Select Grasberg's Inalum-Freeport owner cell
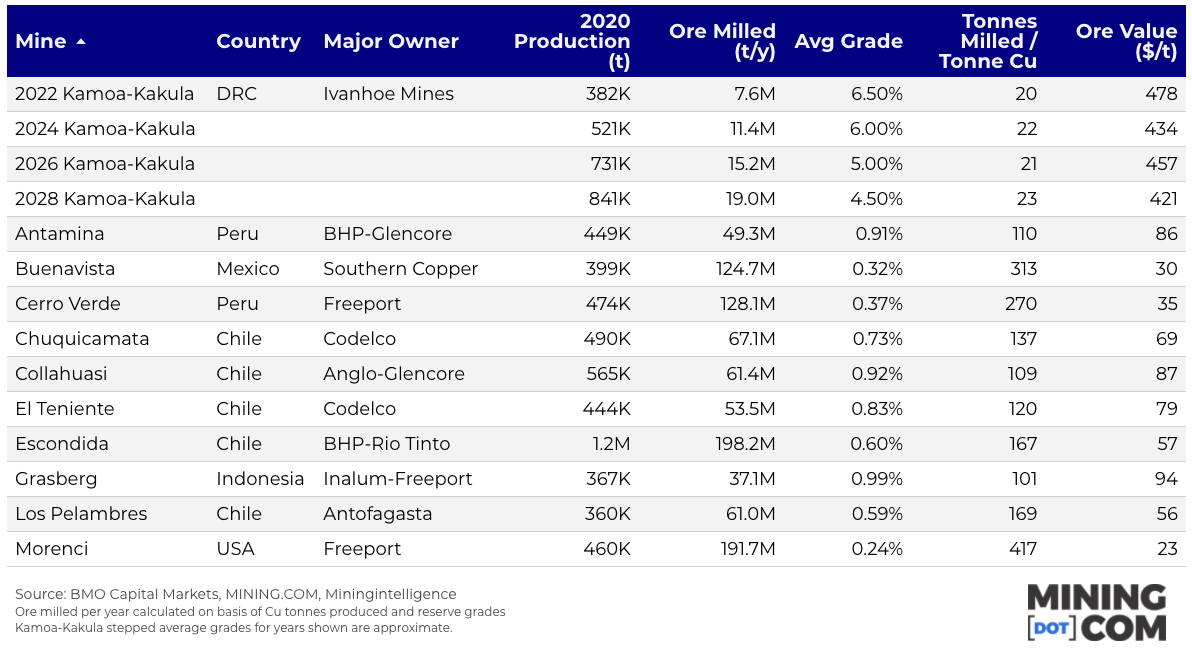The width and height of the screenshot is (1192, 654). coord(397,479)
